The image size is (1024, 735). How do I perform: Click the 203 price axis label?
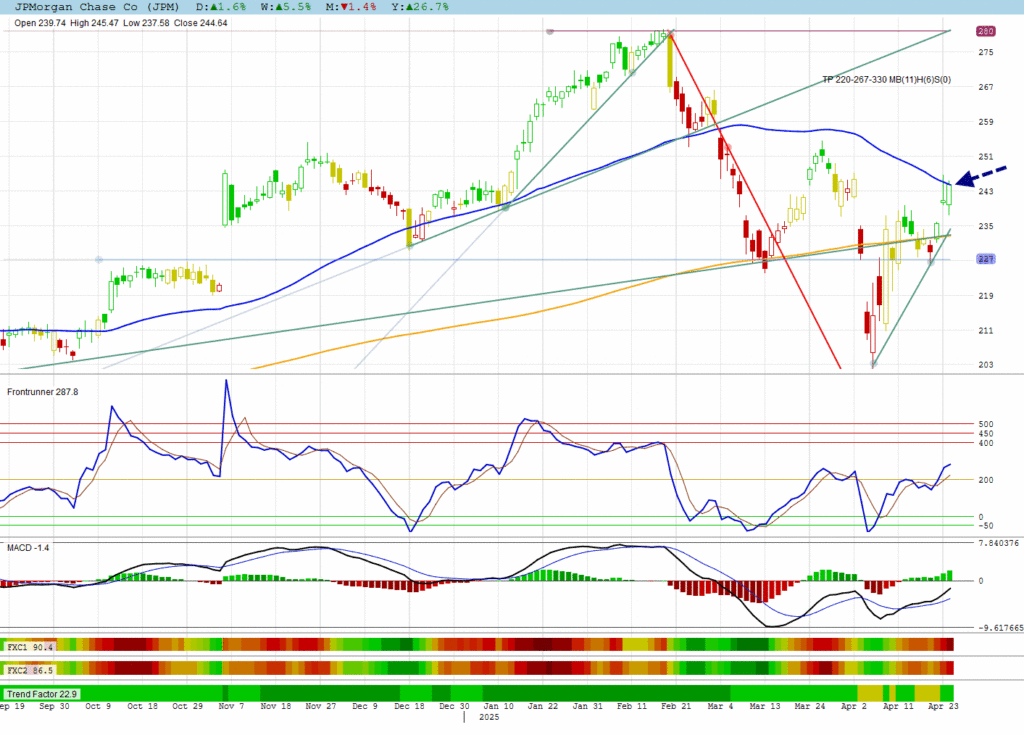pyautogui.click(x=985, y=365)
